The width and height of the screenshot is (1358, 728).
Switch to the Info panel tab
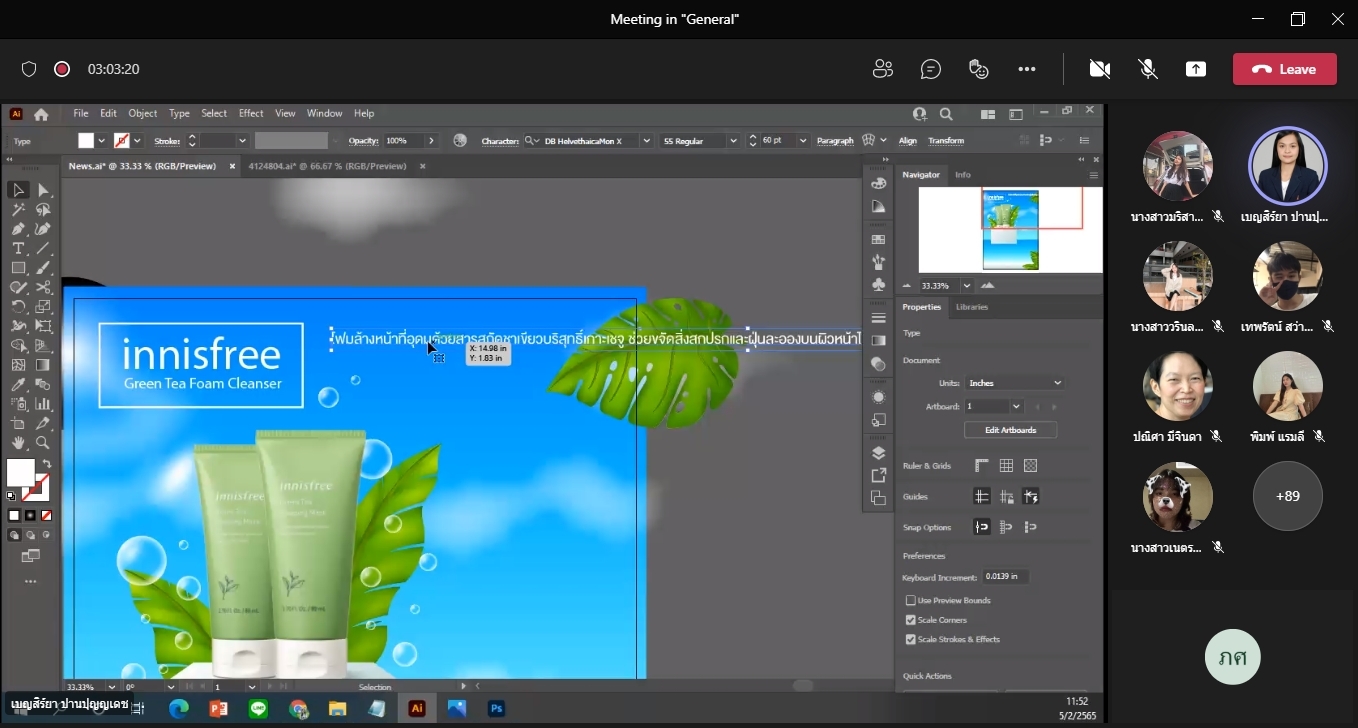point(962,175)
